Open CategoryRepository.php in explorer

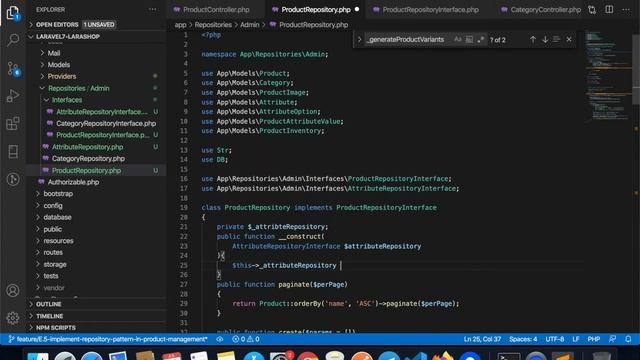pos(88,158)
